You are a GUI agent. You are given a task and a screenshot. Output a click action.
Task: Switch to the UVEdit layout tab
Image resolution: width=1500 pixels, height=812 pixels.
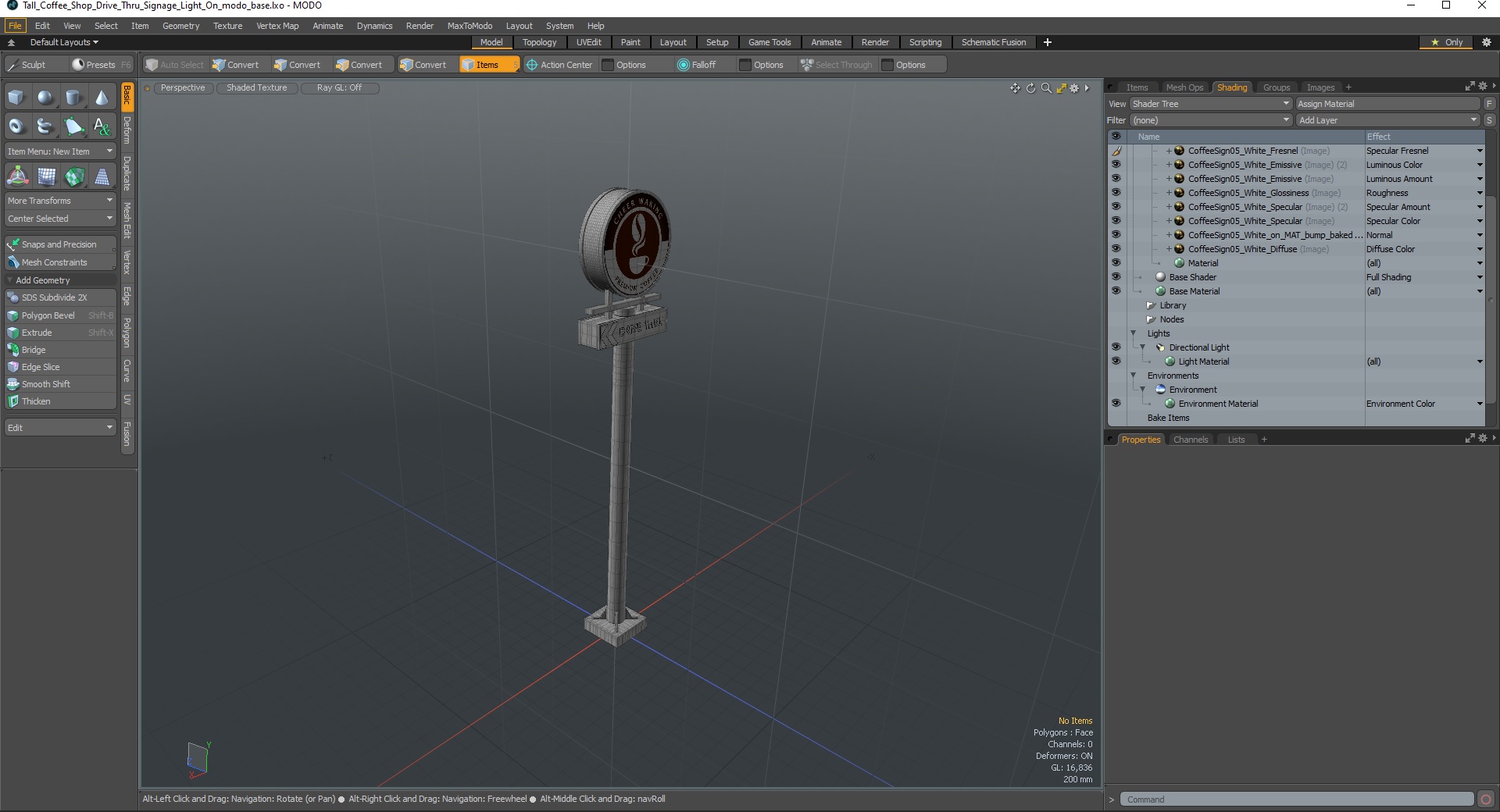588,42
